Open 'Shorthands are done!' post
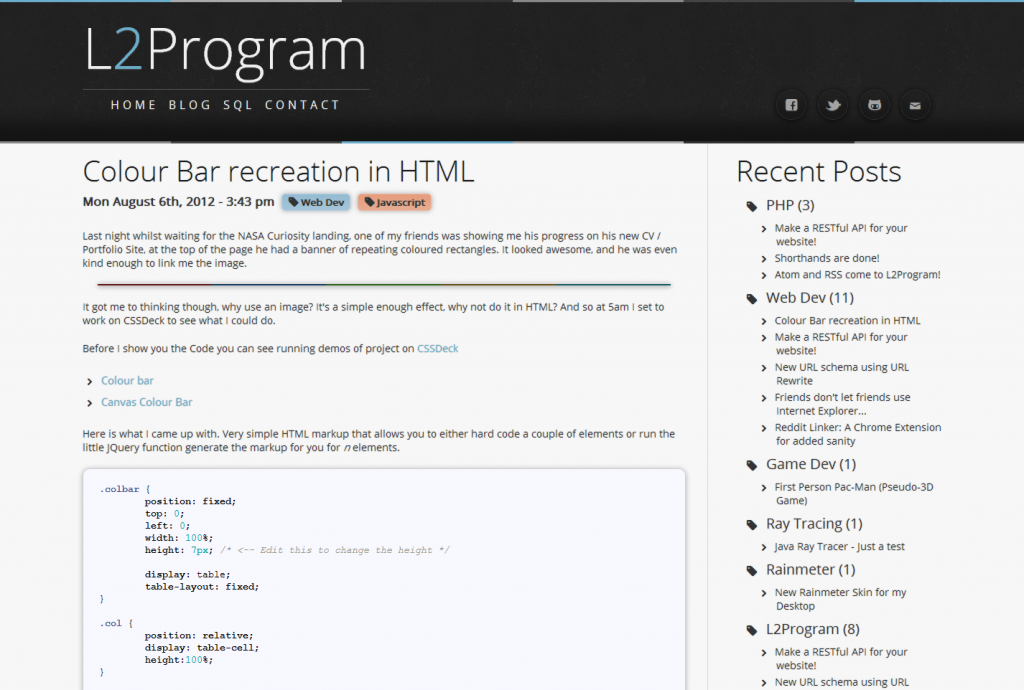Screen dimensions: 1024x690 coord(827,259)
